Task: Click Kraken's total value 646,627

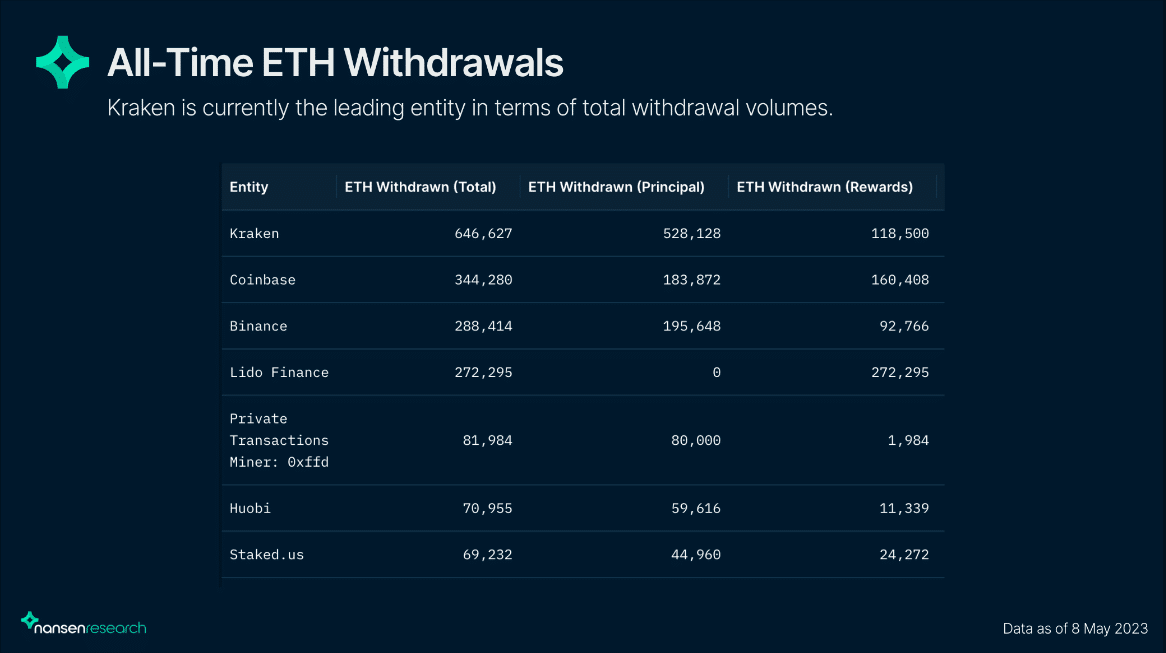Action: point(483,234)
